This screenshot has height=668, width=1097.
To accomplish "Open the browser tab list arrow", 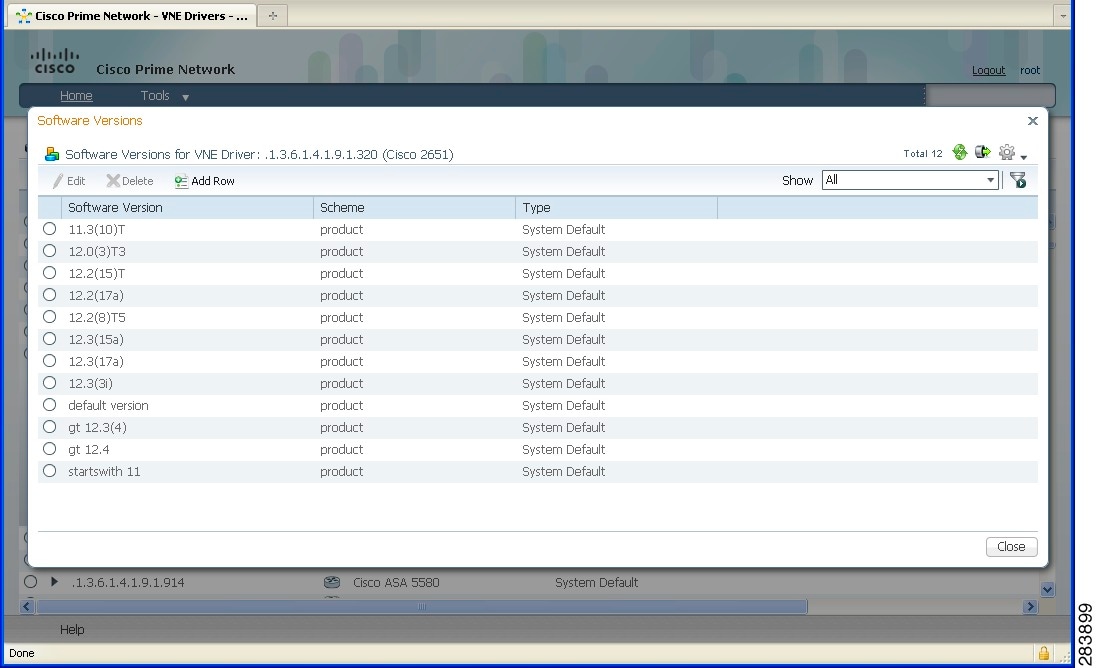I will pos(1063,15).
